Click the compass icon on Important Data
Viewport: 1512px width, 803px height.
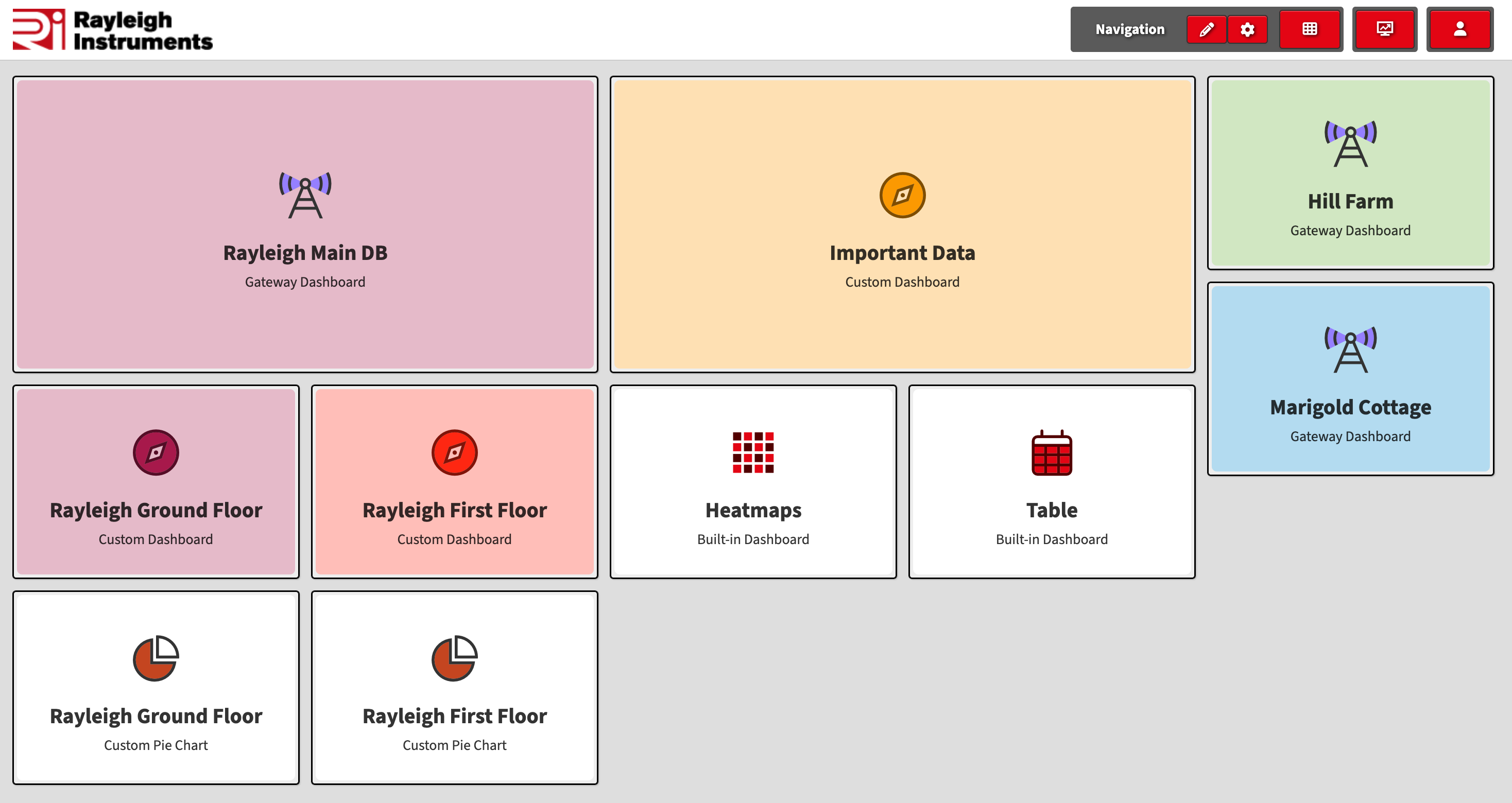point(902,195)
